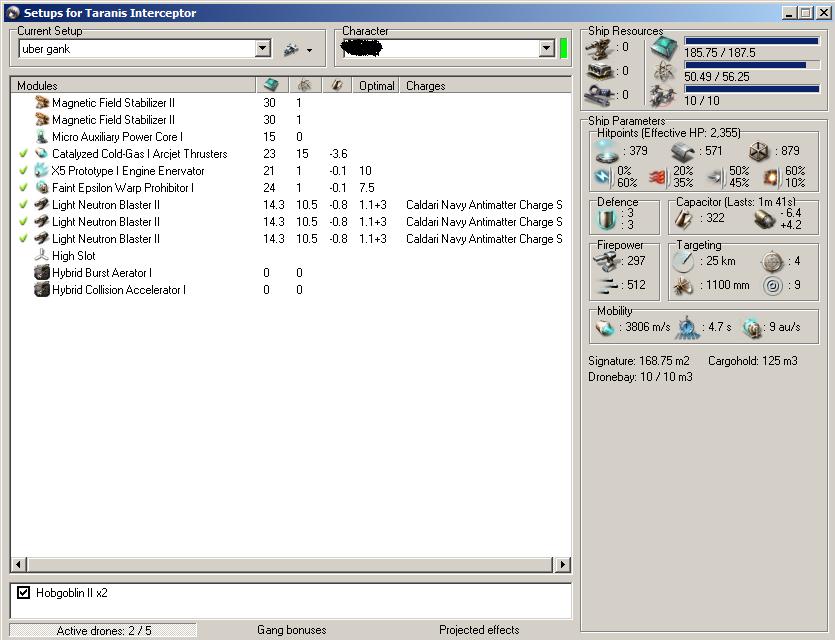Click the max velocity icon showing 3806 m/s
835x640 pixels.
[605, 328]
